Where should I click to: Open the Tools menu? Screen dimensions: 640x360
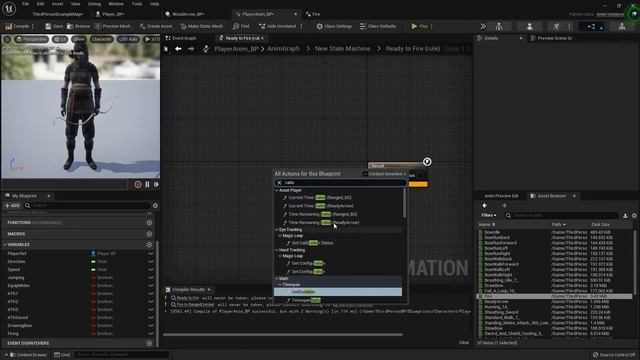(x=137, y=4)
